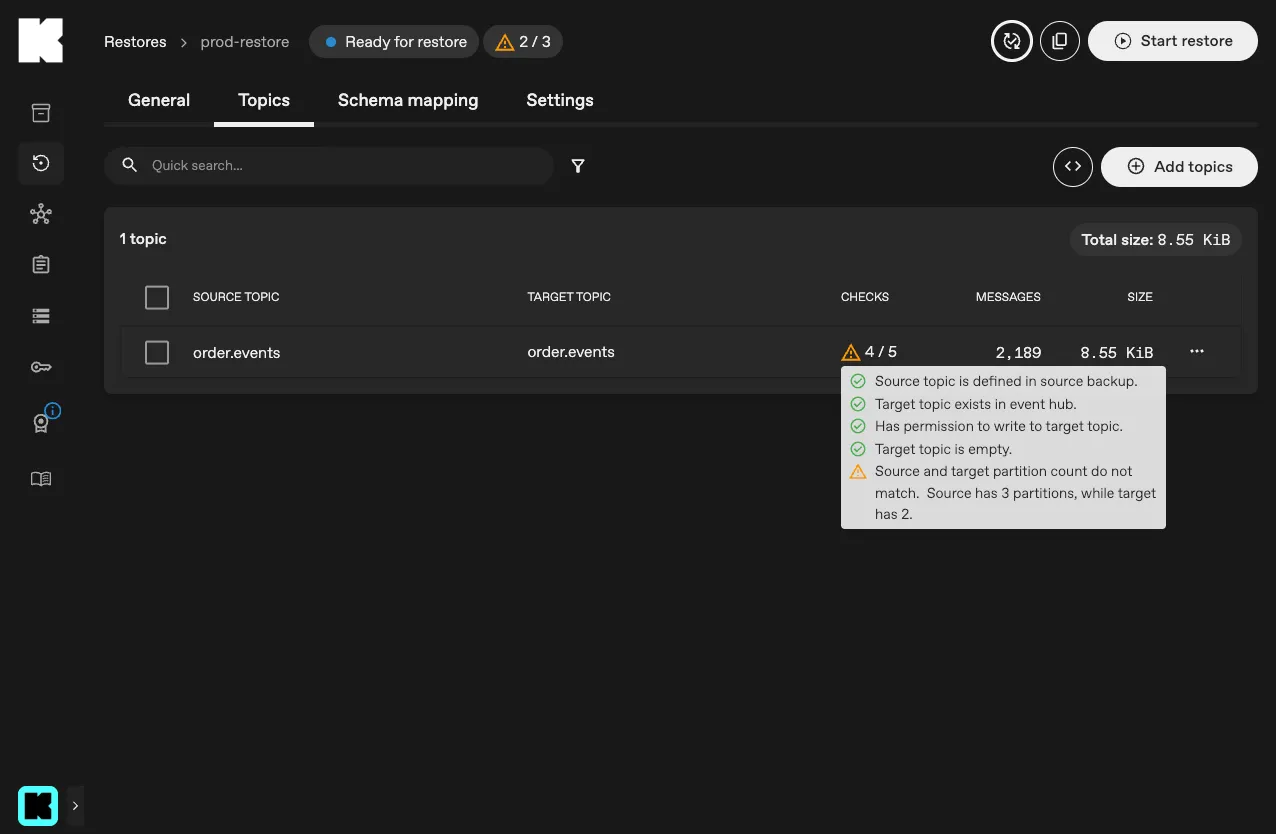
Task: Open the clipboard sidebar icon
Action: (41, 265)
